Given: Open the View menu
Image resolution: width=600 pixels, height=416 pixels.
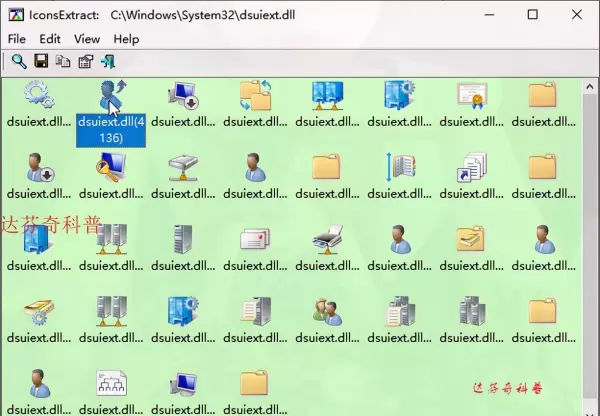Looking at the screenshot, I should click(x=87, y=39).
